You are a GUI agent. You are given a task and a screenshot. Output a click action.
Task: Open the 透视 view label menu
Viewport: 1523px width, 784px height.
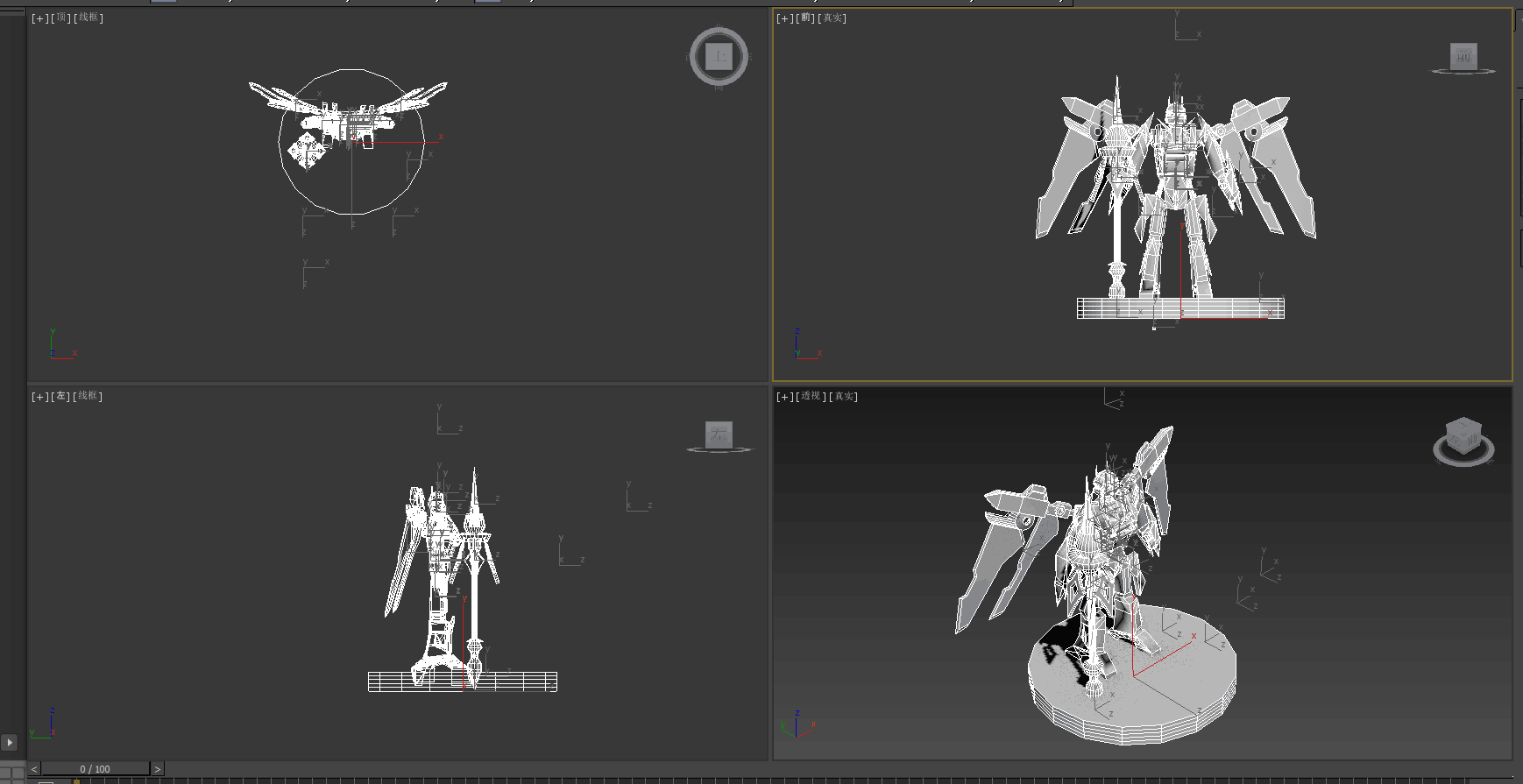tap(811, 397)
